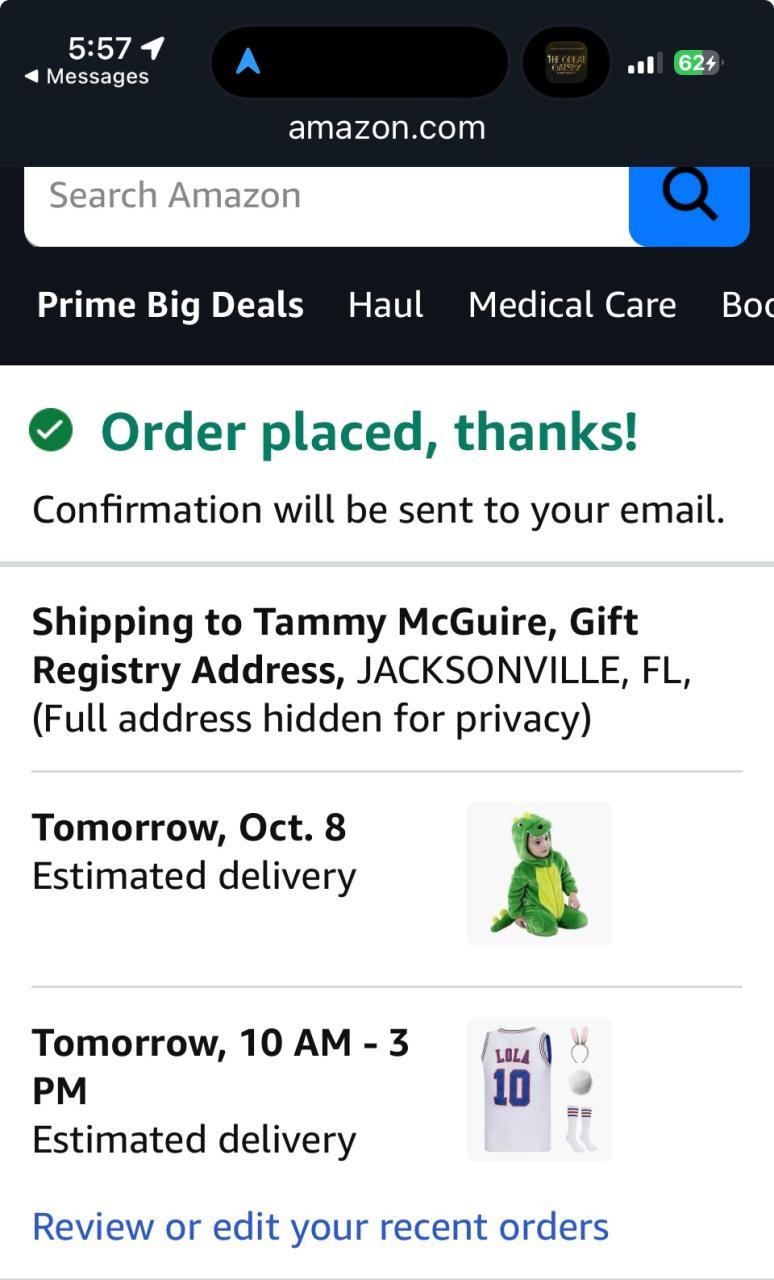
Task: Open the Medical Care menu item
Action: (572, 305)
